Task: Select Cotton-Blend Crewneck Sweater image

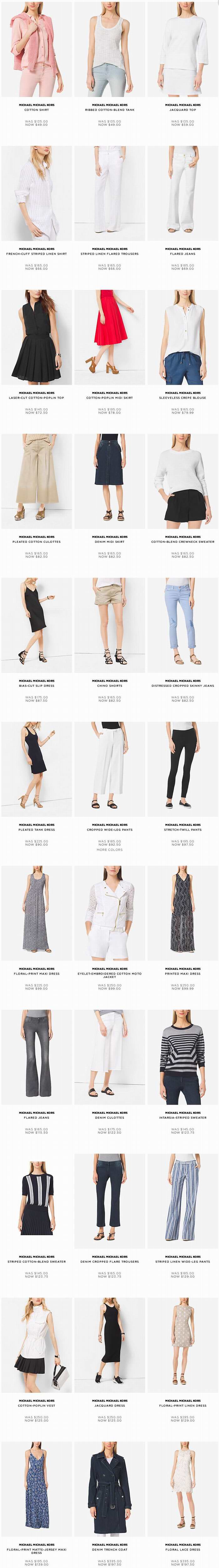Action: [182, 481]
